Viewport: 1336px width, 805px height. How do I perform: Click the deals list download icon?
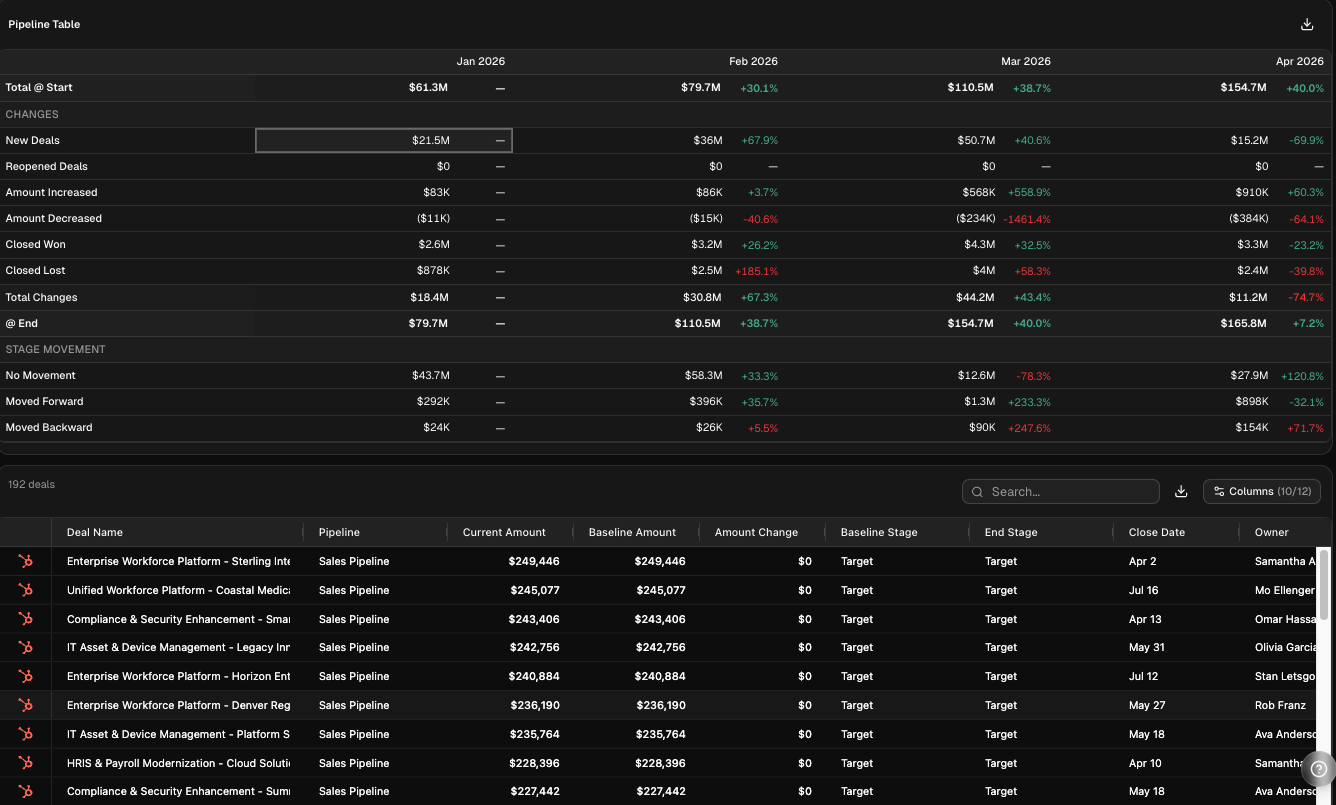[1181, 491]
